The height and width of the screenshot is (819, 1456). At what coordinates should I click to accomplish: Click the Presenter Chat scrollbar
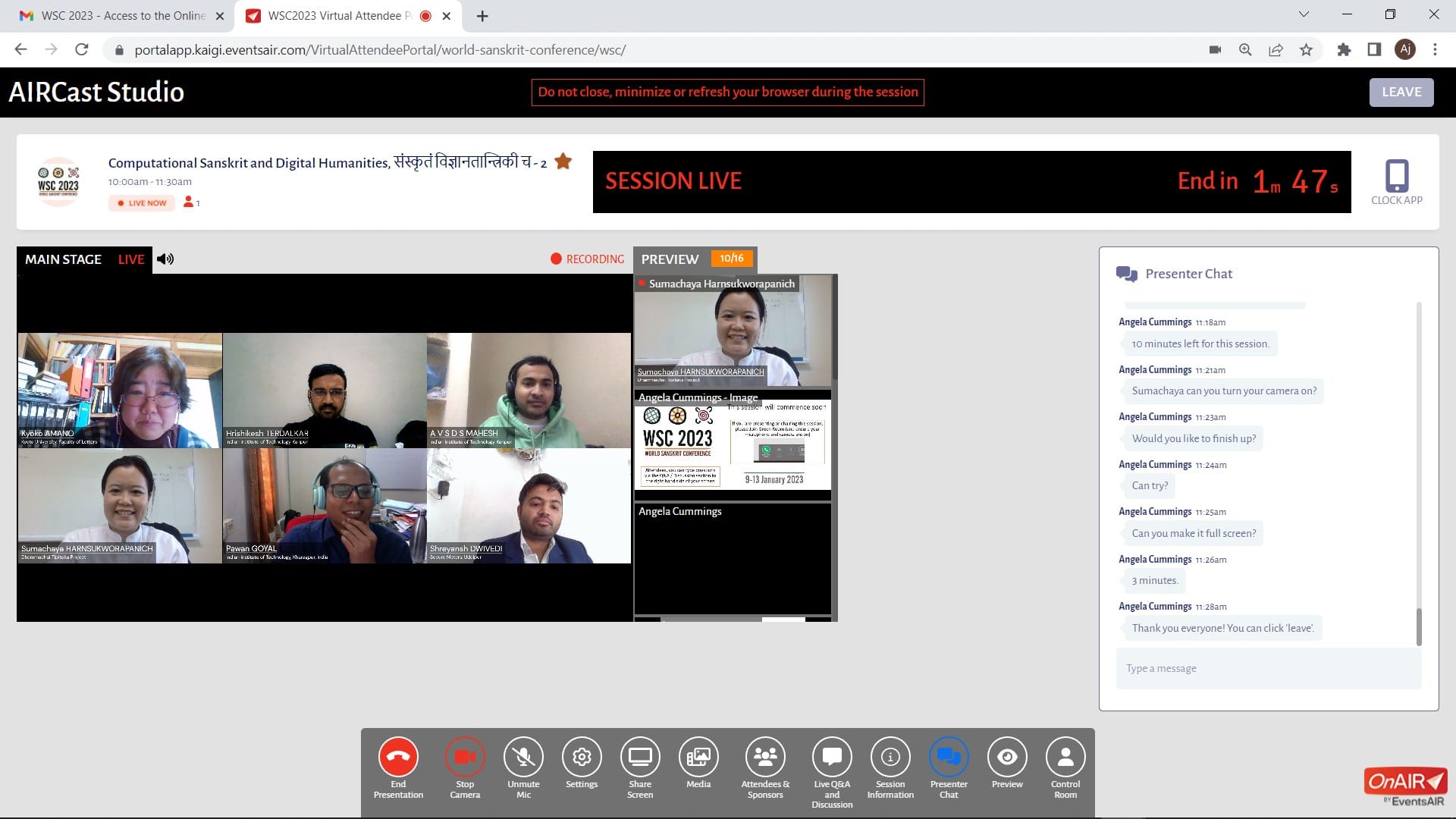point(1418,626)
